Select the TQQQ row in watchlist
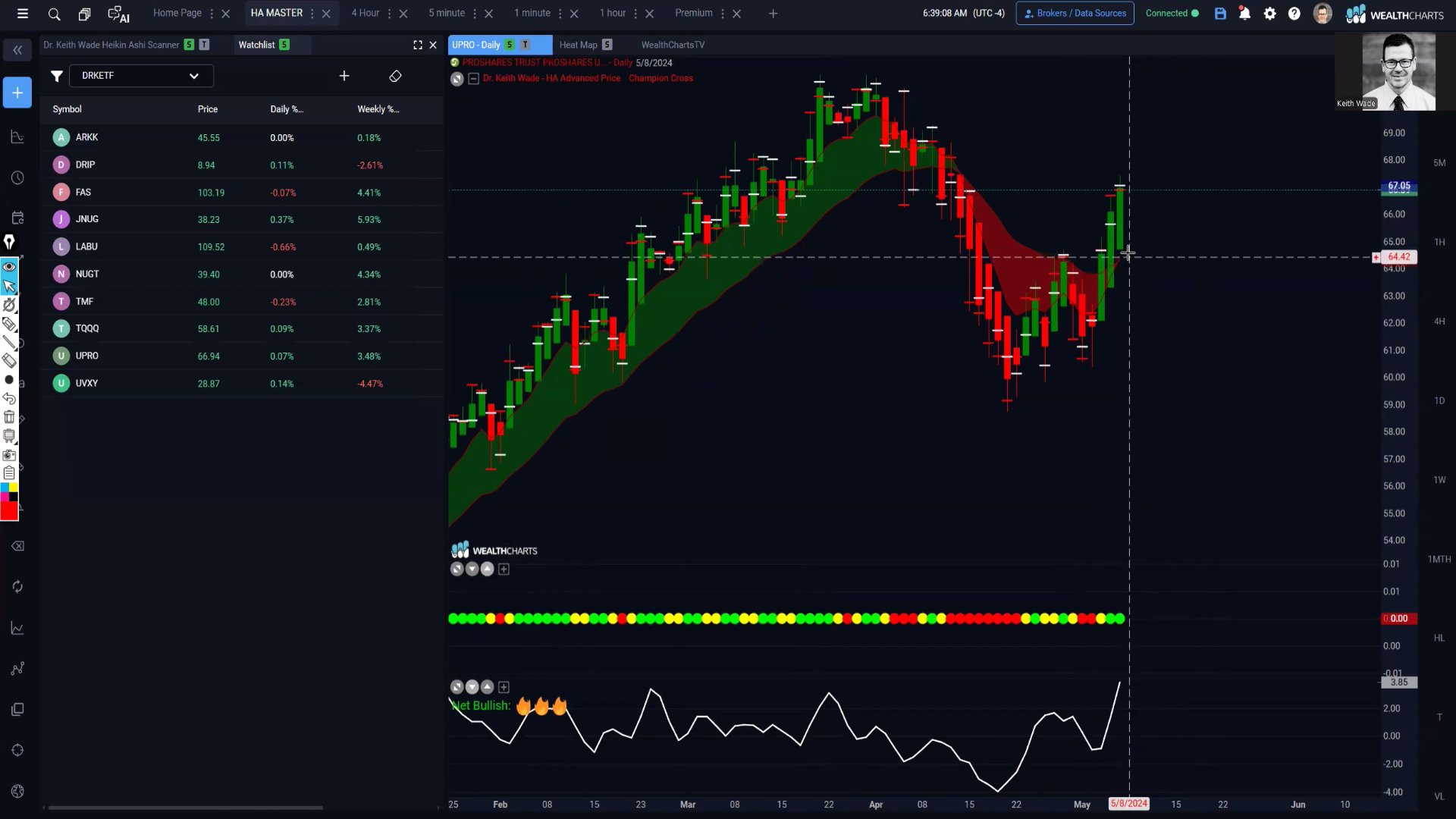The height and width of the screenshot is (819, 1456). (x=242, y=328)
